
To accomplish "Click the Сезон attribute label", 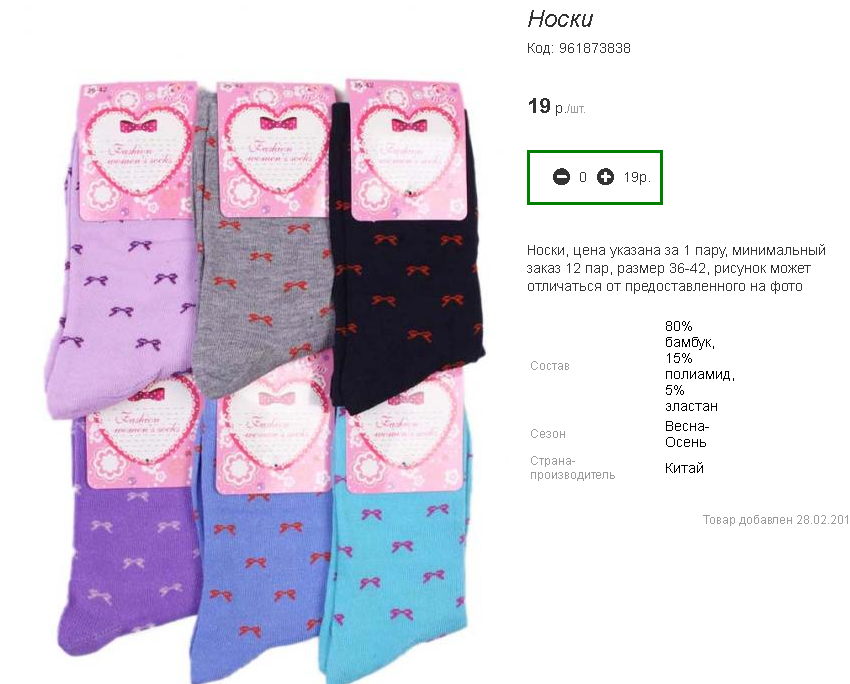I will (548, 434).
